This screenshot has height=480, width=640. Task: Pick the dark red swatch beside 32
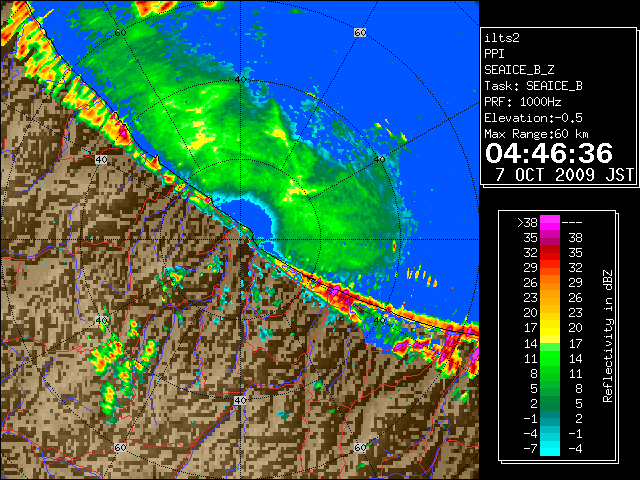click(550, 253)
